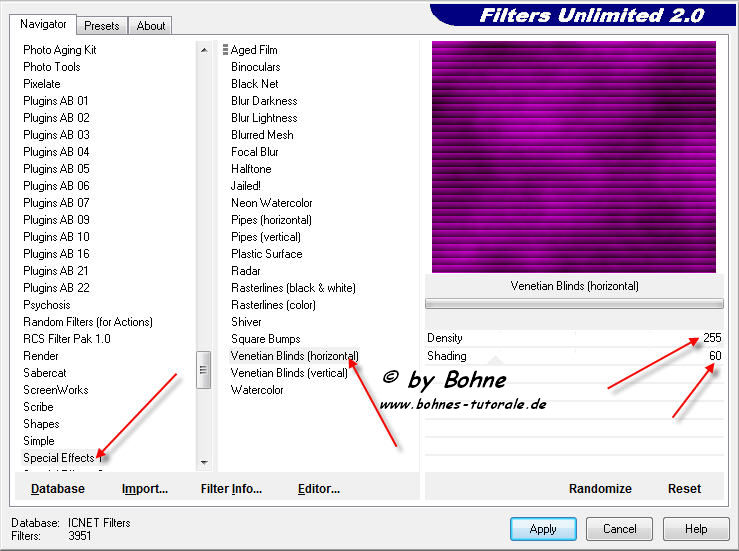739x551 pixels.
Task: Click the purple filter preview image
Action: coord(573,157)
